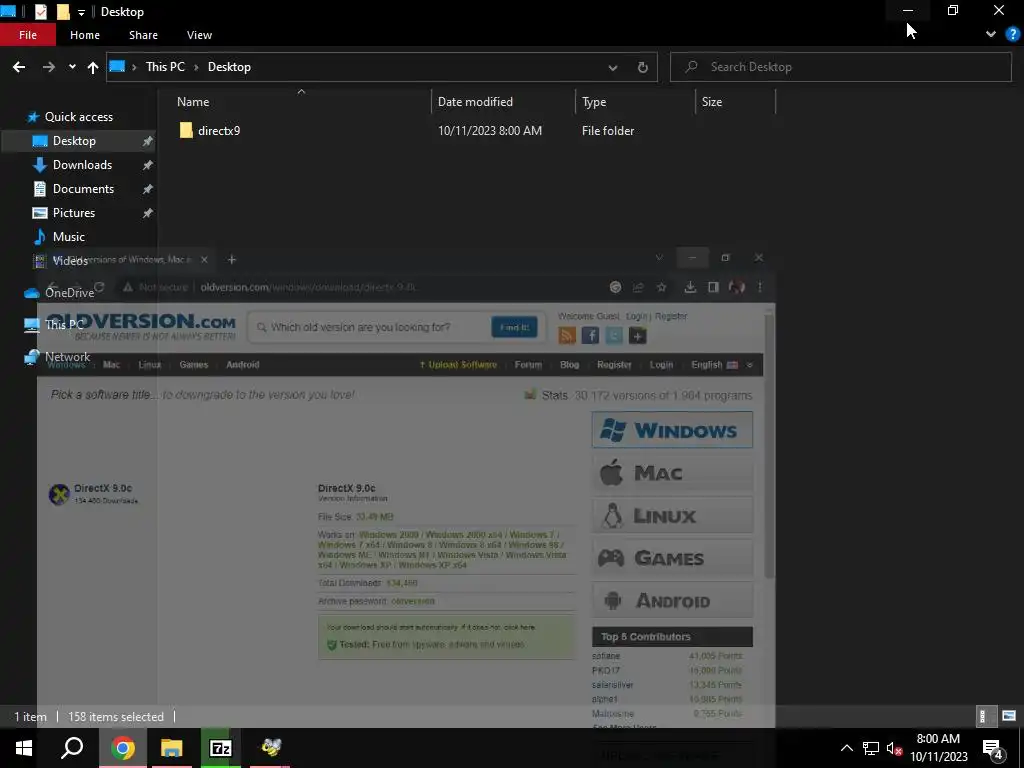The width and height of the screenshot is (1024, 768).
Task: Expand chevron between This PC and Desktop
Action: pos(196,67)
